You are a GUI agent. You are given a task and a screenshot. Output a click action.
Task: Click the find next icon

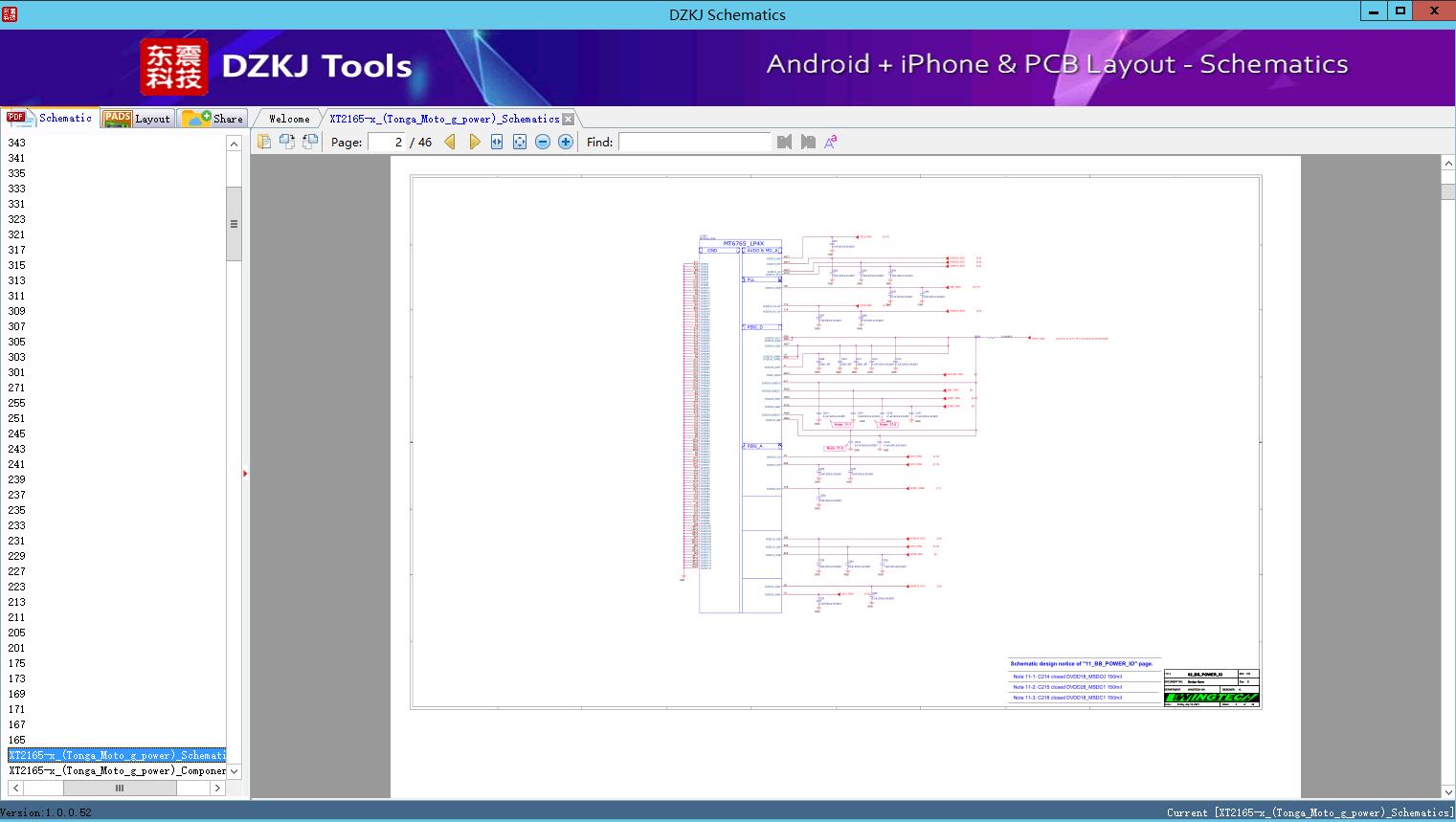point(808,142)
